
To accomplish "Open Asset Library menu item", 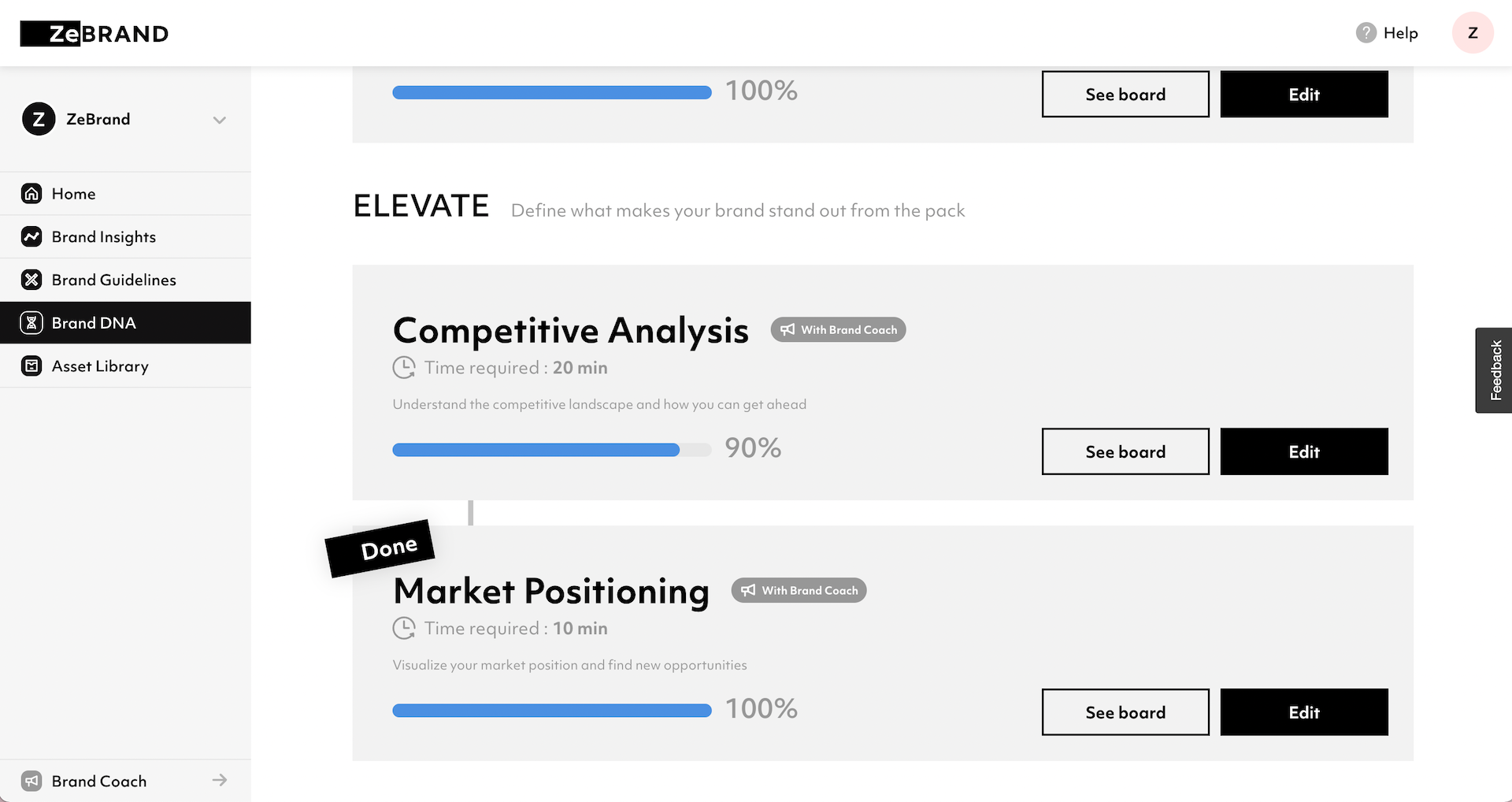I will pos(100,366).
